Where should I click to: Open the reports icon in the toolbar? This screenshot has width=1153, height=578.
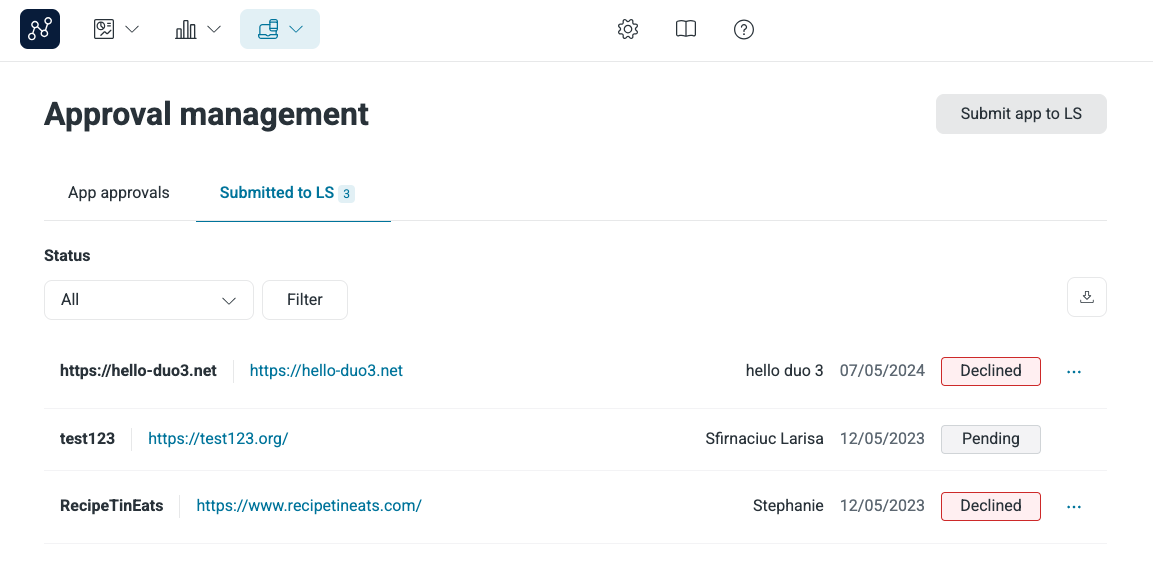(103, 29)
